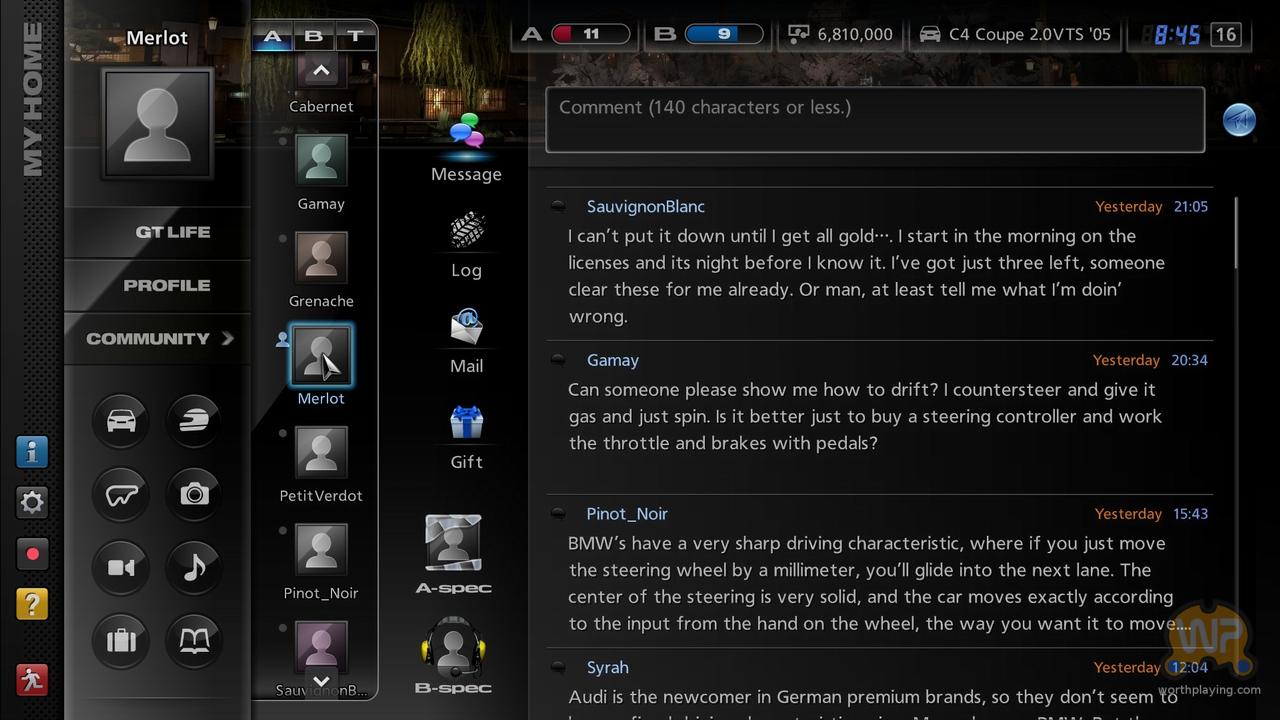Open the GT LIFE menu
The height and width of the screenshot is (720, 1280).
[172, 232]
